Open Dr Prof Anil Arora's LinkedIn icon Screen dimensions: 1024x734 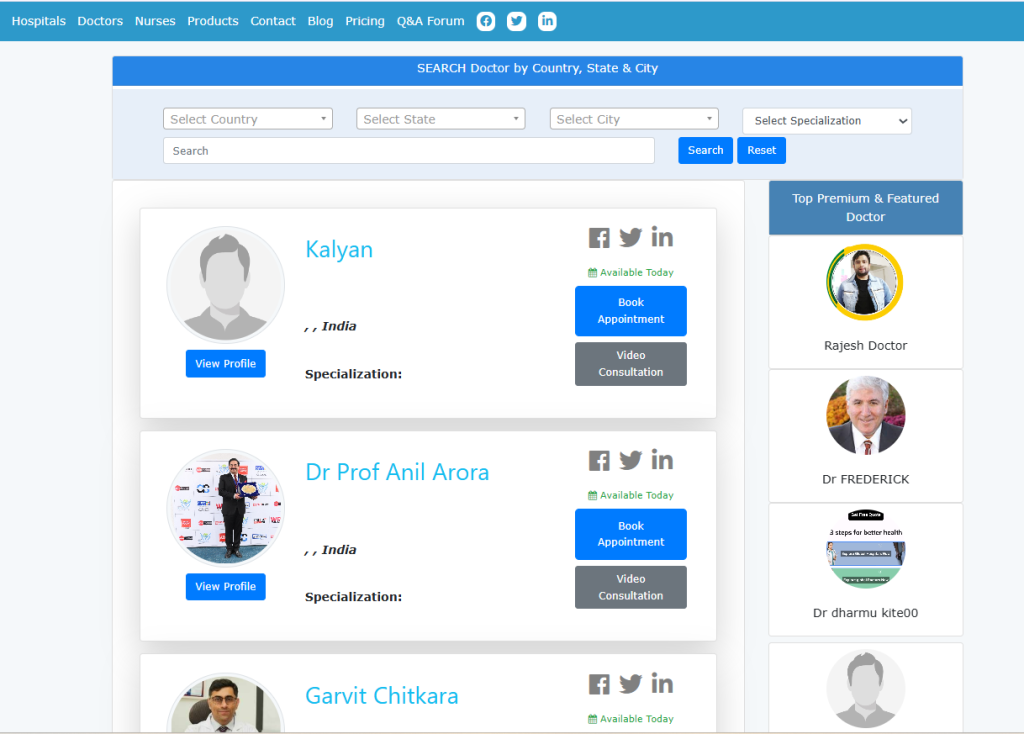(x=662, y=460)
